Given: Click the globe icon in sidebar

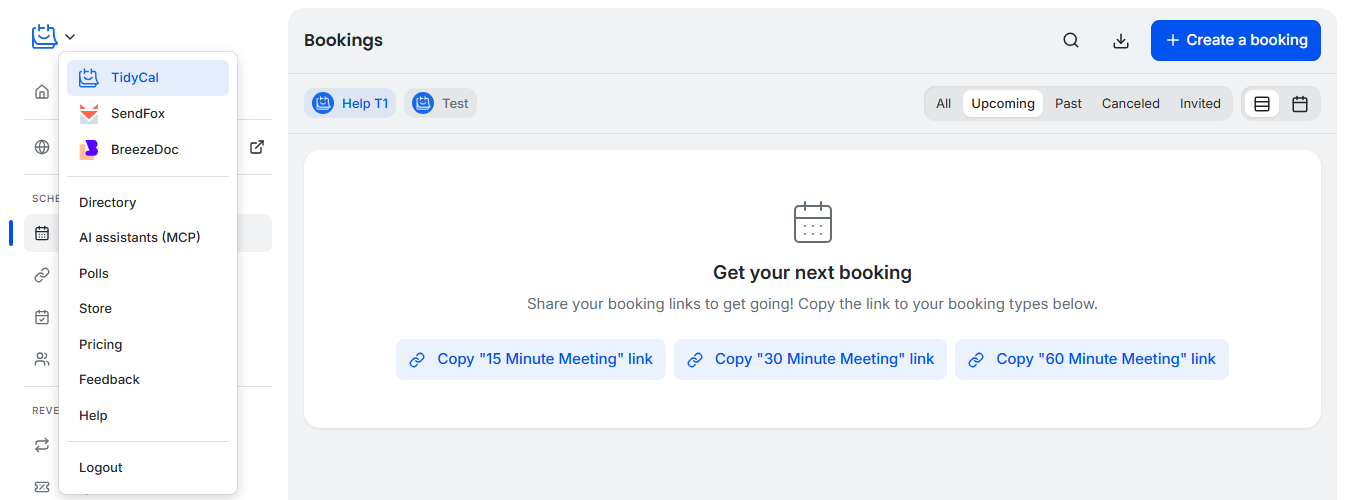Looking at the screenshot, I should [x=42, y=147].
